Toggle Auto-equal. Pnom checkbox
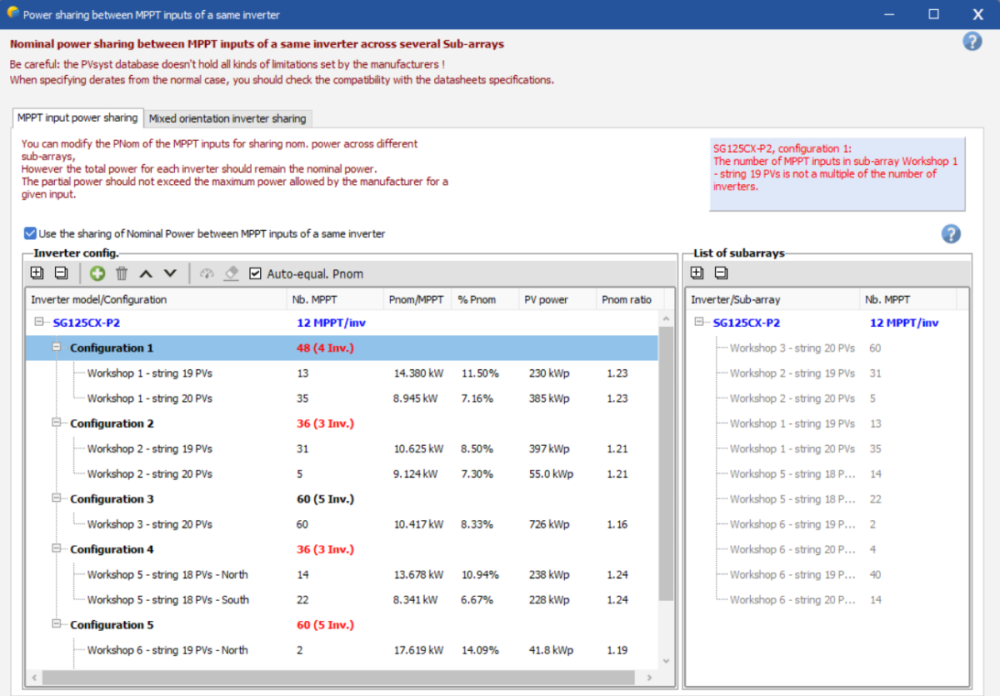The image size is (1000, 696). (256, 274)
